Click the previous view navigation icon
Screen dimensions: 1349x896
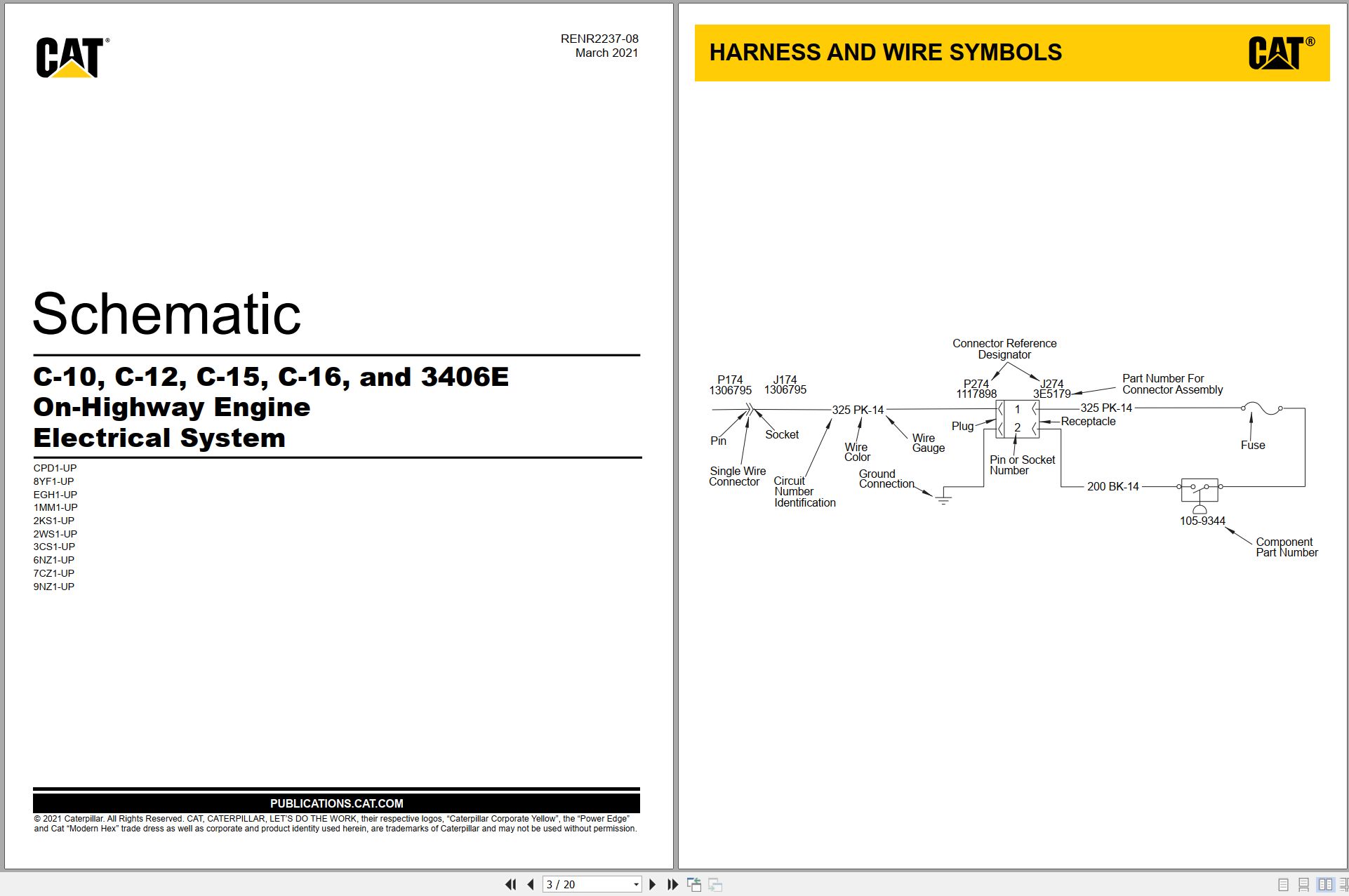[x=694, y=885]
